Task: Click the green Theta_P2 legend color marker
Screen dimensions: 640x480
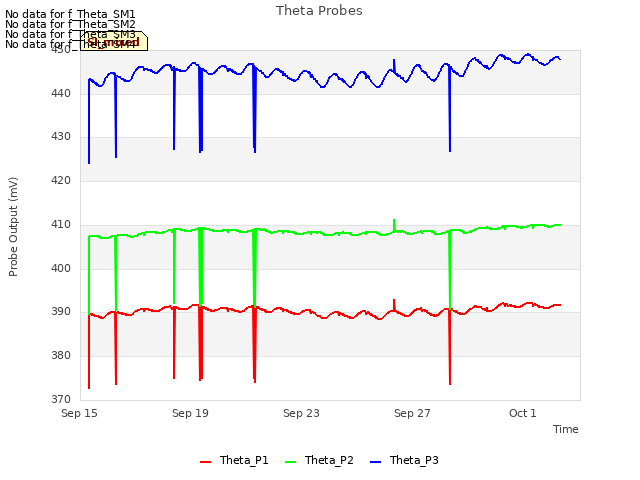Action: tap(290, 462)
